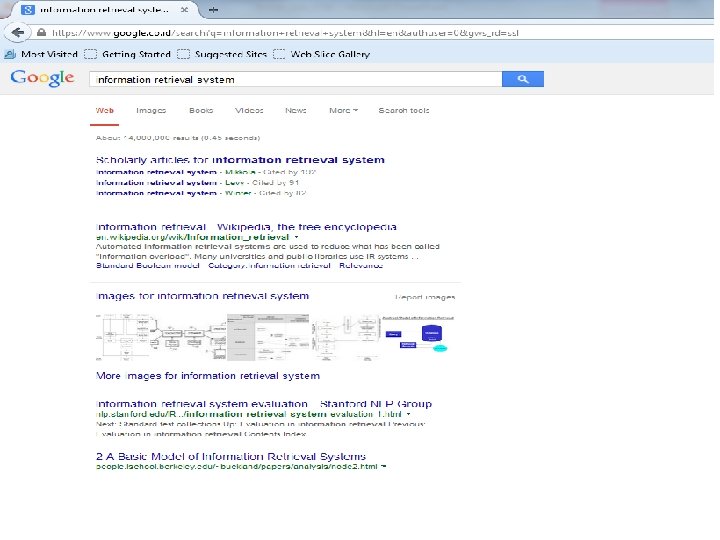
Task: Expand the More dropdown menu
Action: pyautogui.click(x=343, y=111)
